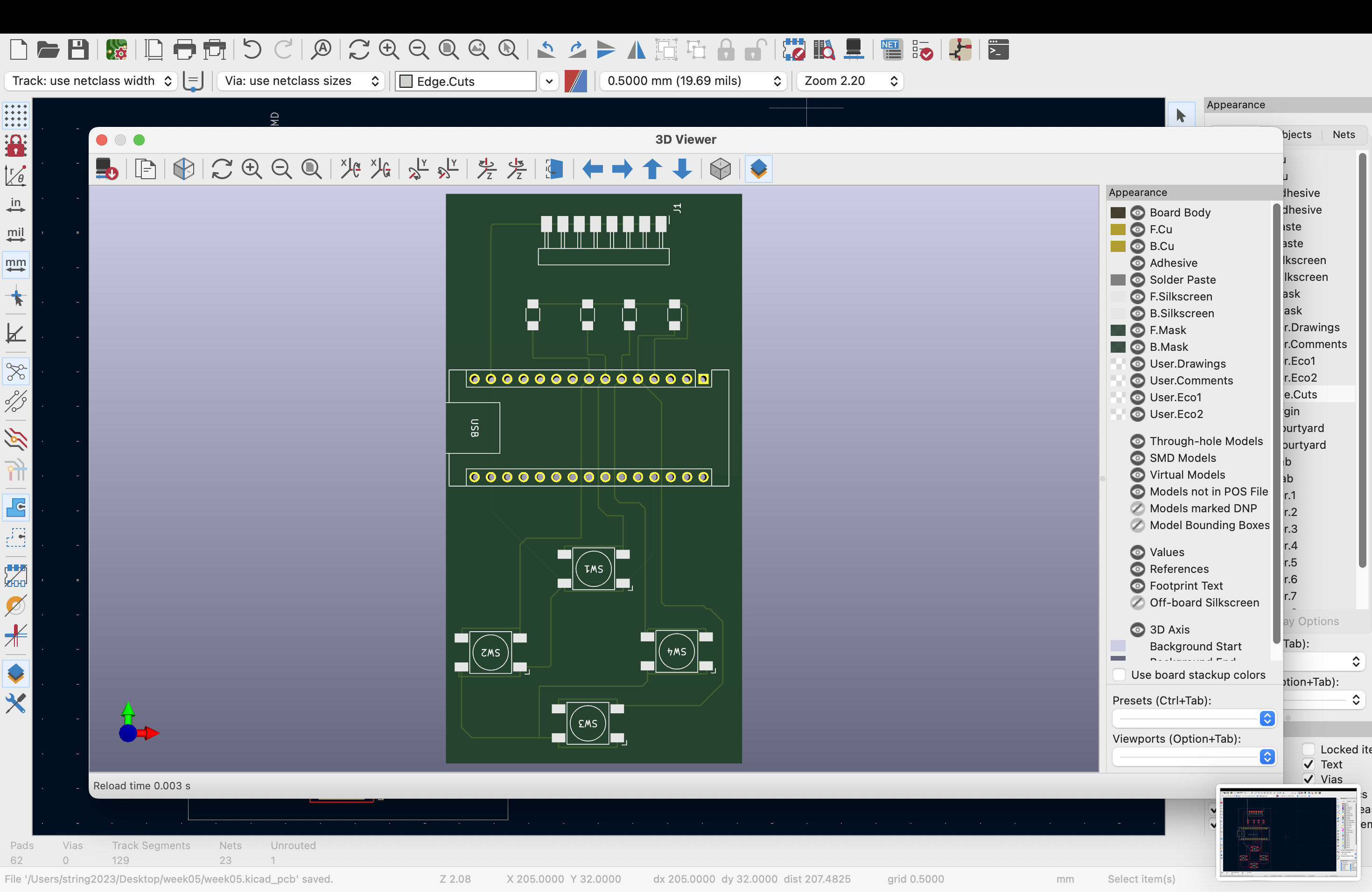Open Zoom 2.20 dropdown
Screen dimensions: 1372x892
point(850,81)
